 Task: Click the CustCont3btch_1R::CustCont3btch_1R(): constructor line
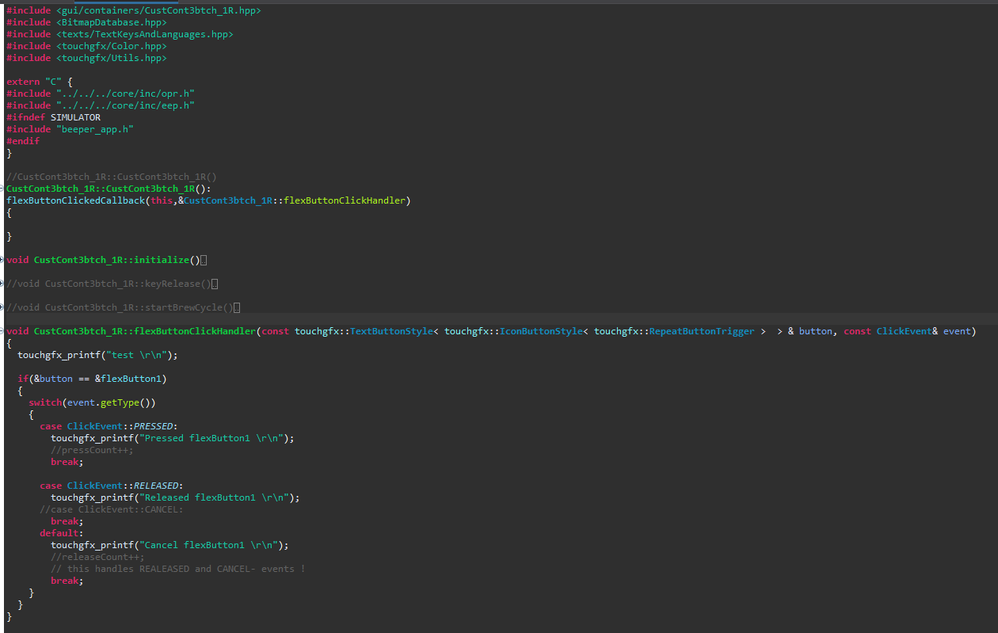pos(109,189)
